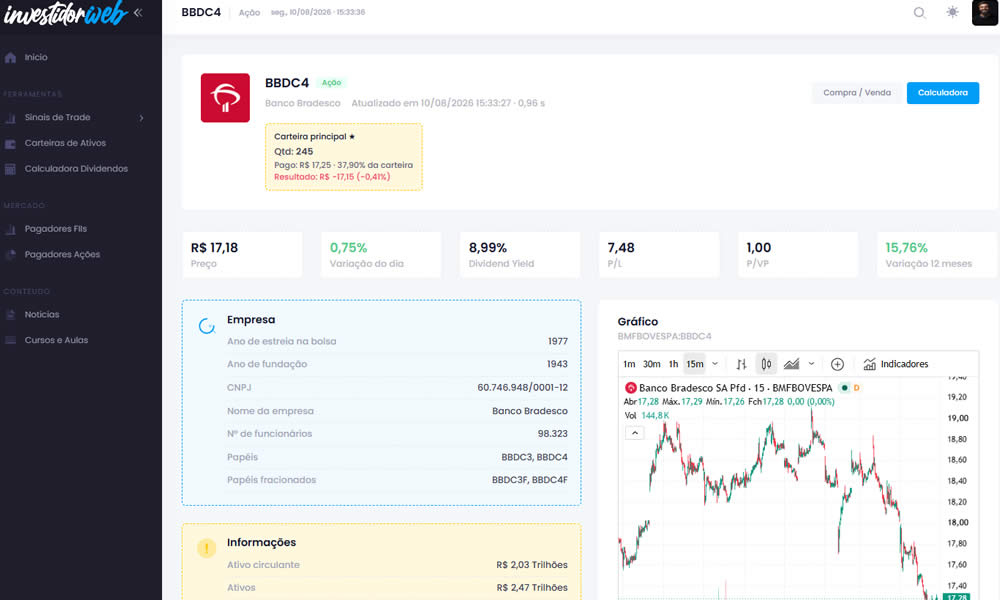This screenshot has width=1000, height=600.
Task: Click the Ano de estreia value 1977
Action: (x=557, y=341)
